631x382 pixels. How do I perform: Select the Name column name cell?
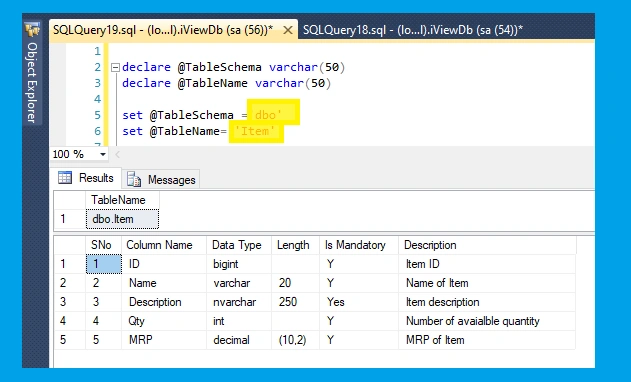coord(164,283)
